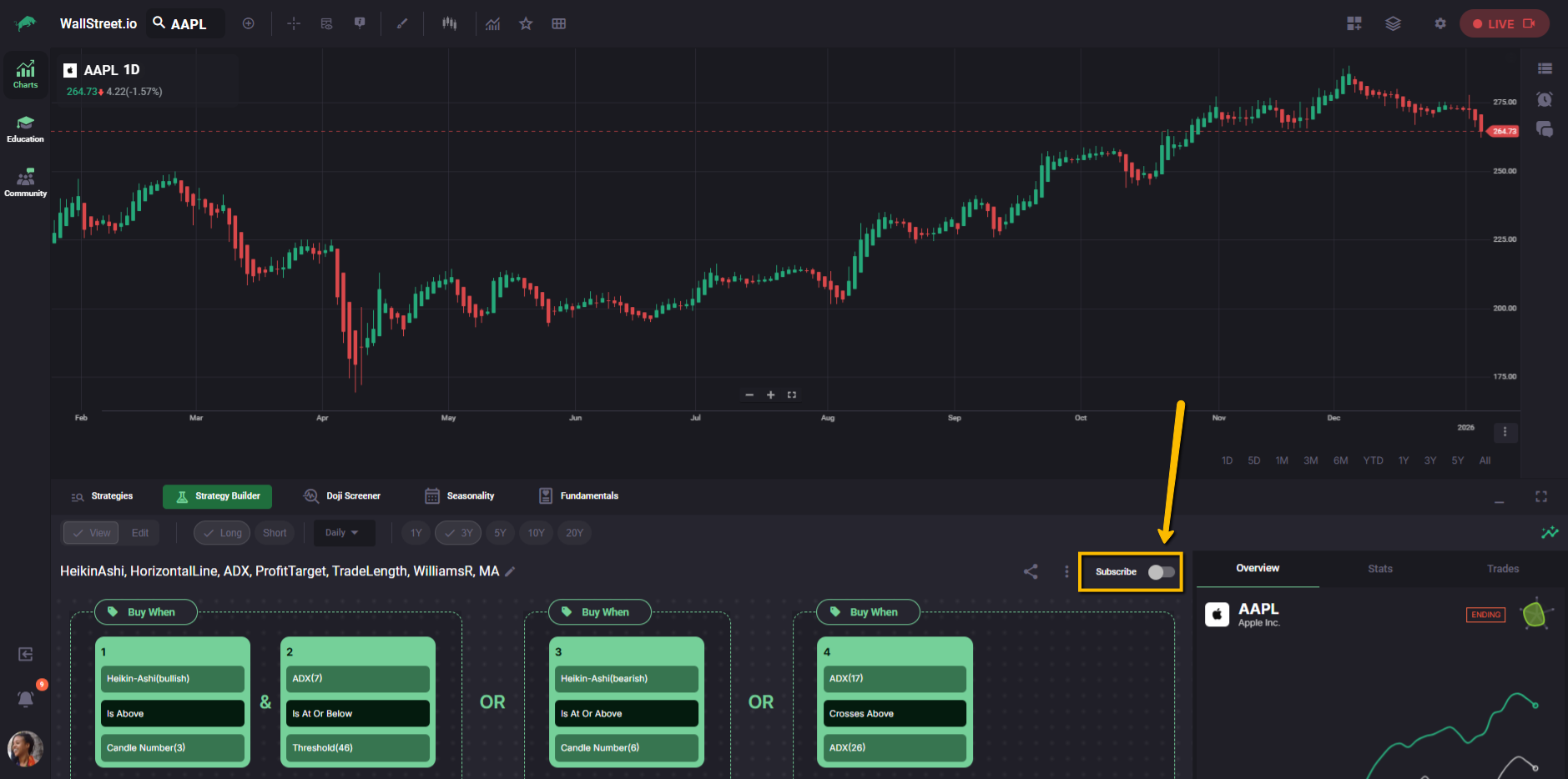
Task: Select the 5Y backtest period
Action: 500,533
